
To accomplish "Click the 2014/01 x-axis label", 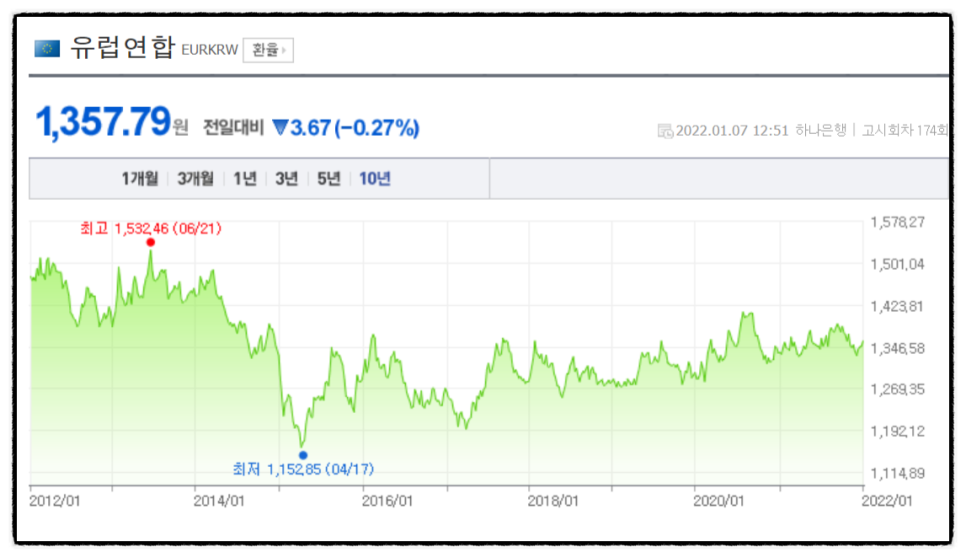I will 219,501.
